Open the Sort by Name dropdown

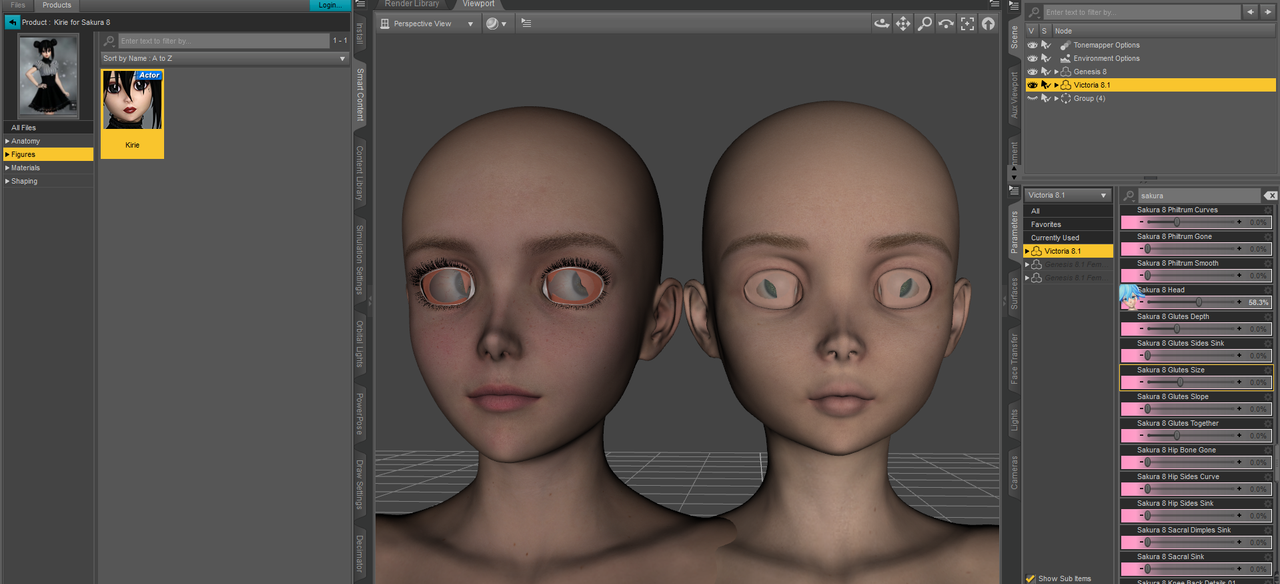pos(224,58)
